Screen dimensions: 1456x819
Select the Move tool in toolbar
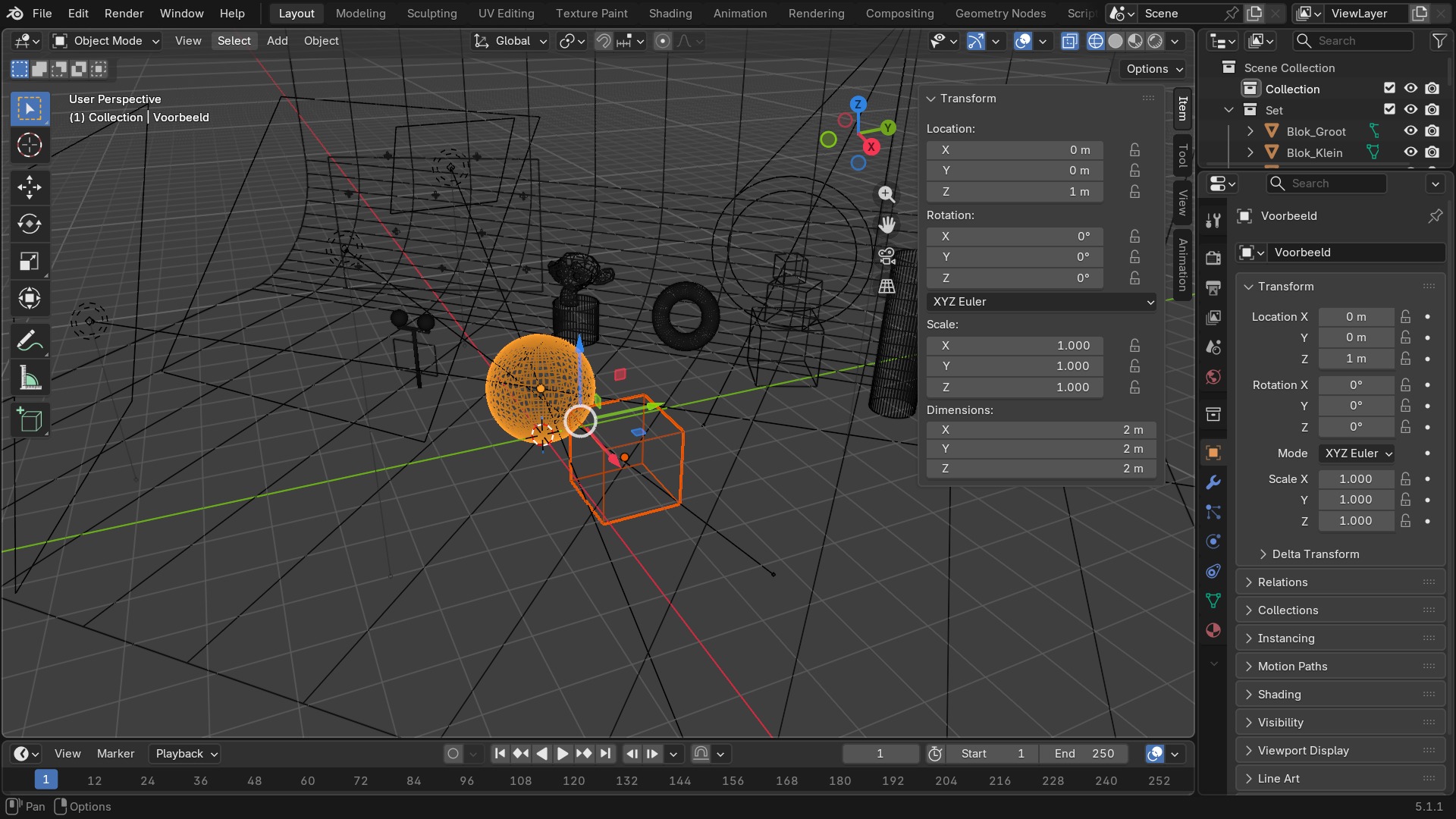click(30, 187)
